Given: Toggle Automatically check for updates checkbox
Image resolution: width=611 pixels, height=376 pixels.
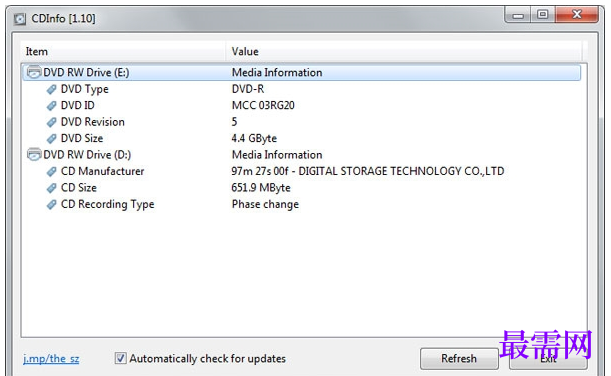Looking at the screenshot, I should click(x=120, y=358).
